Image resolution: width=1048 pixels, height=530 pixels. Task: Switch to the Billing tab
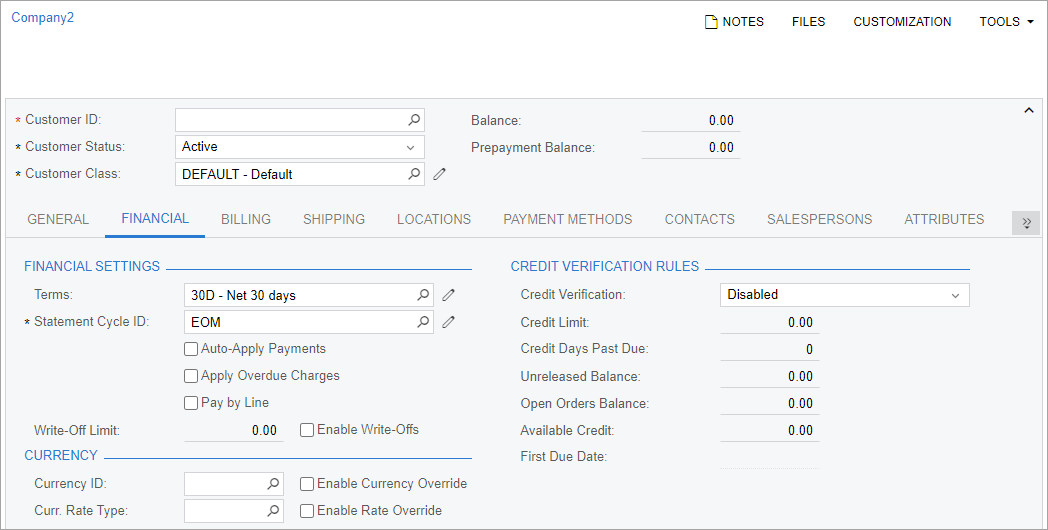tap(246, 219)
